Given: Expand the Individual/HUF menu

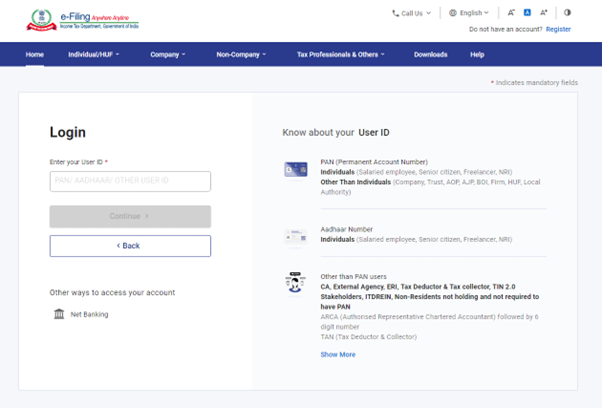Looking at the screenshot, I should tap(94, 55).
